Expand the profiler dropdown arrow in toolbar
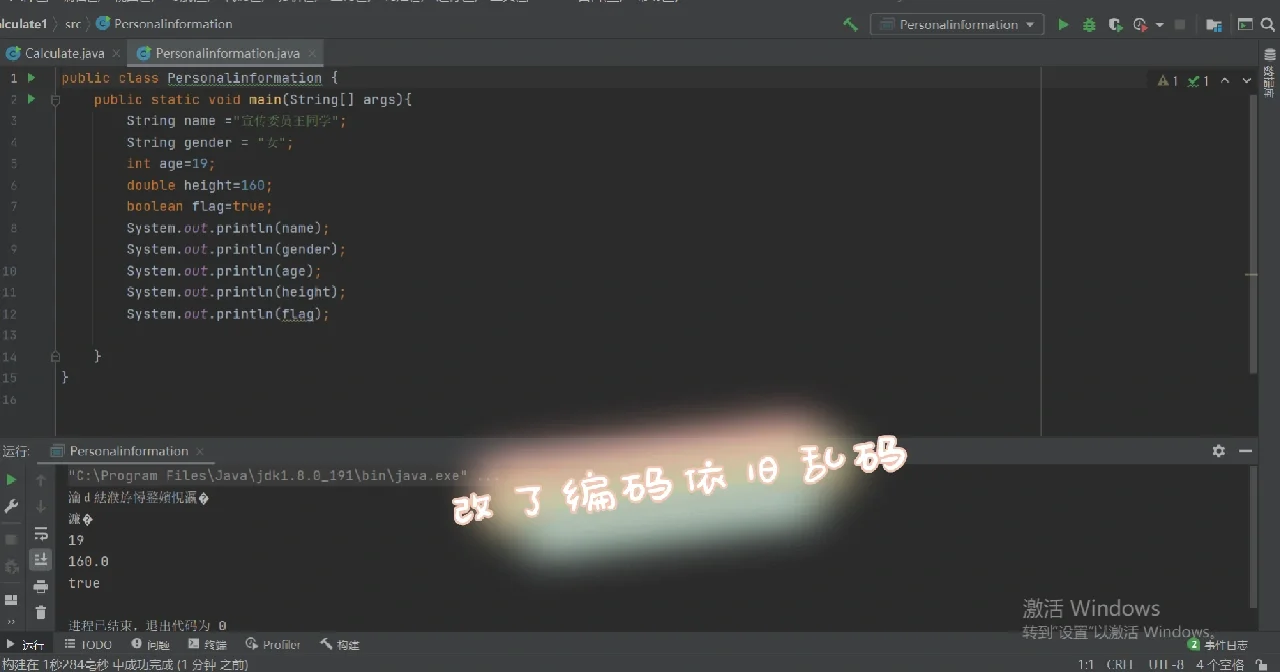 [x=1159, y=25]
